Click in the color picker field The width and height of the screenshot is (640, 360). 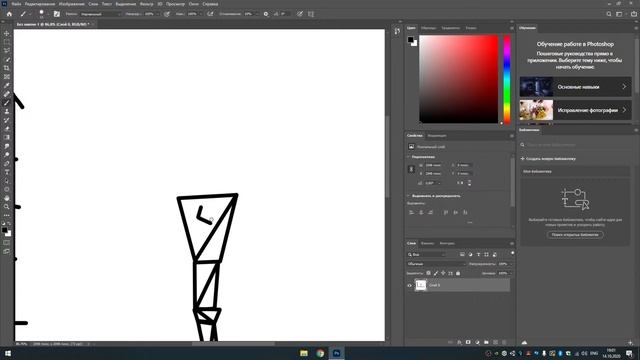[x=459, y=79]
